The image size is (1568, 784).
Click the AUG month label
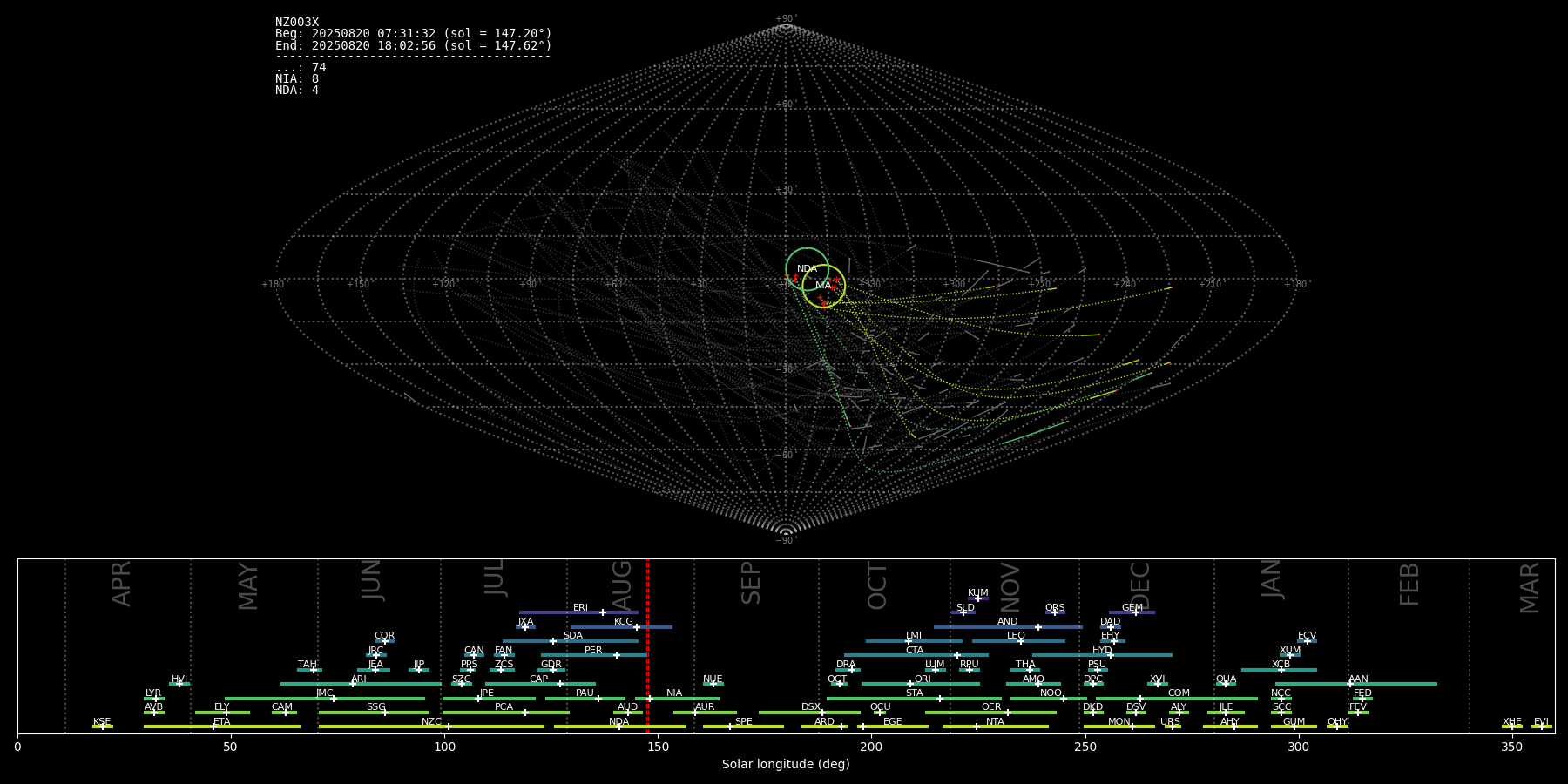click(x=622, y=585)
